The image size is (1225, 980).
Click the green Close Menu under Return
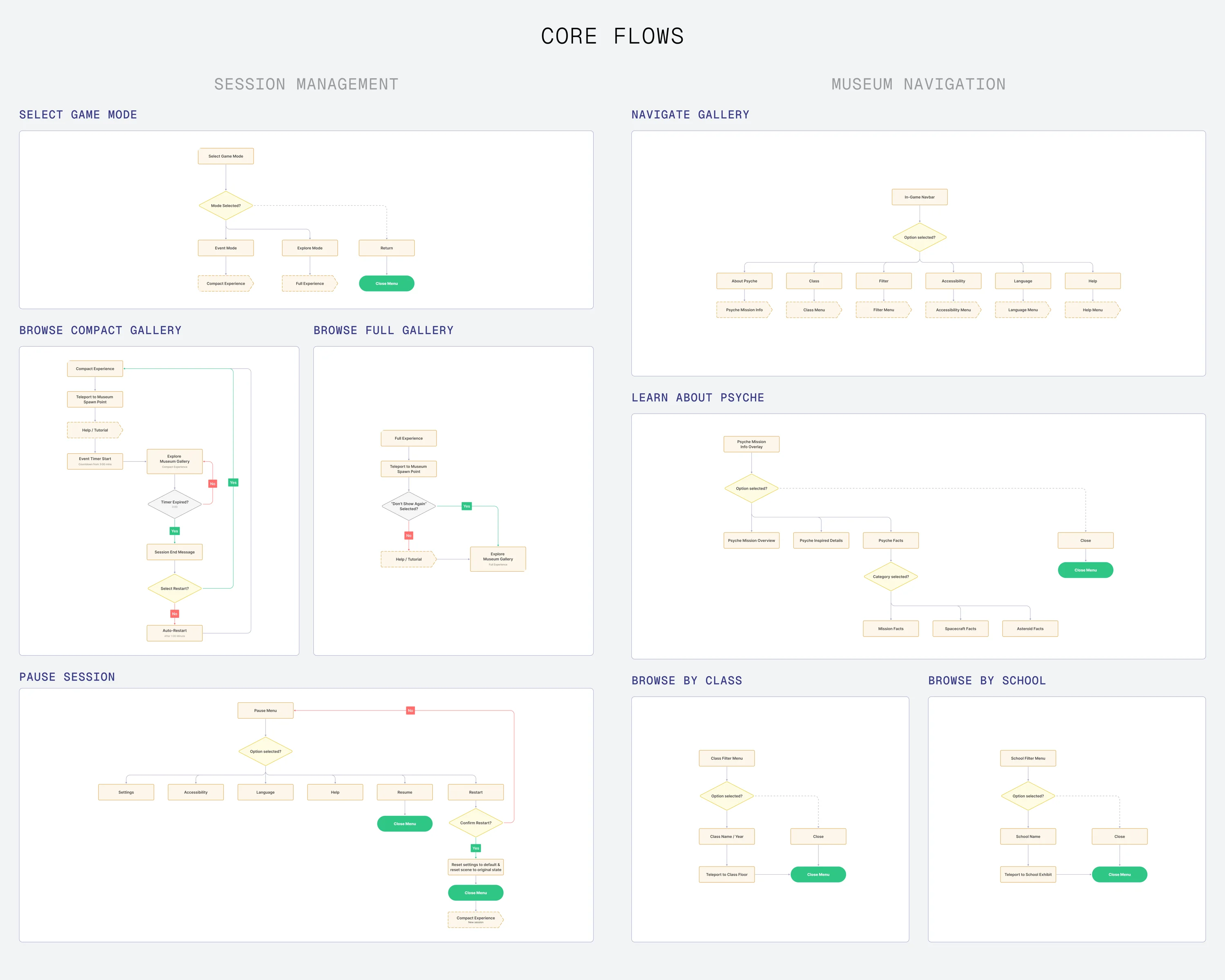386,283
